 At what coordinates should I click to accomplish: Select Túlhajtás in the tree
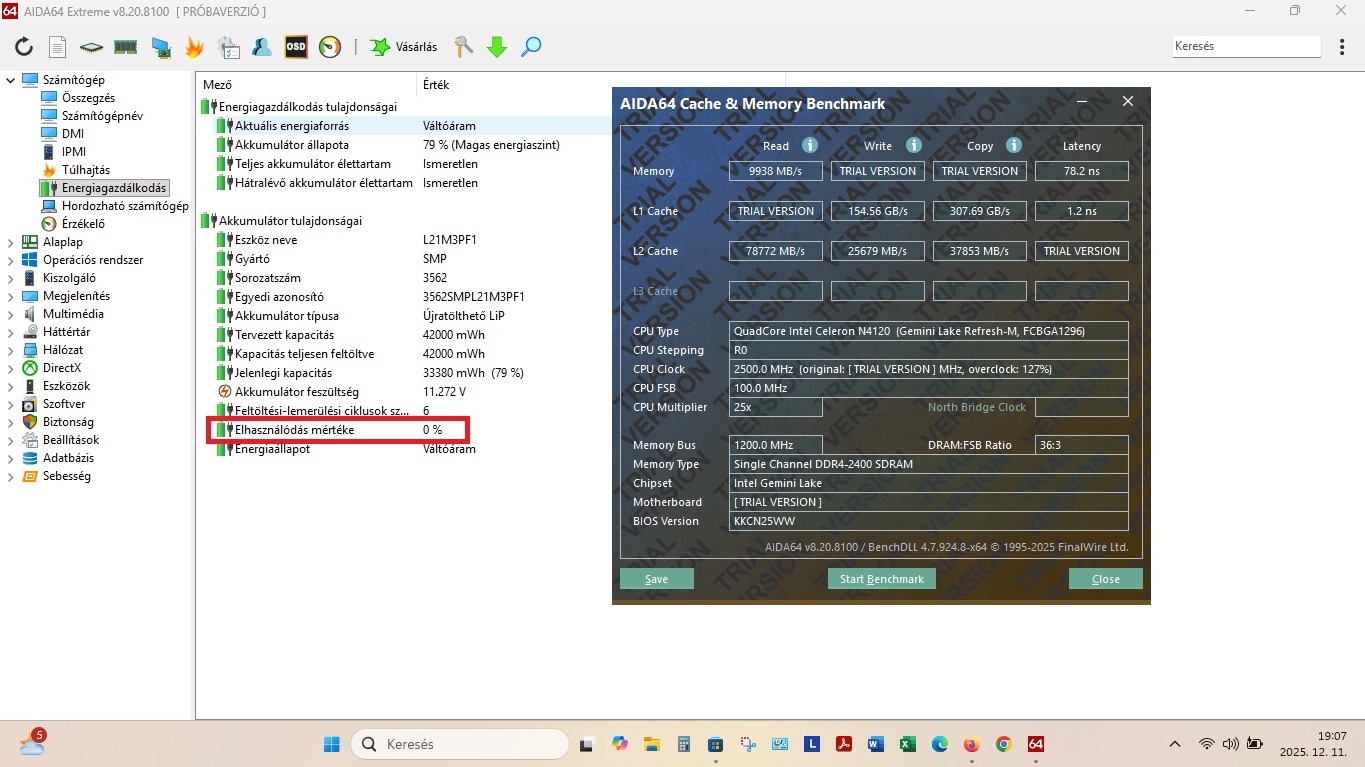(86, 170)
